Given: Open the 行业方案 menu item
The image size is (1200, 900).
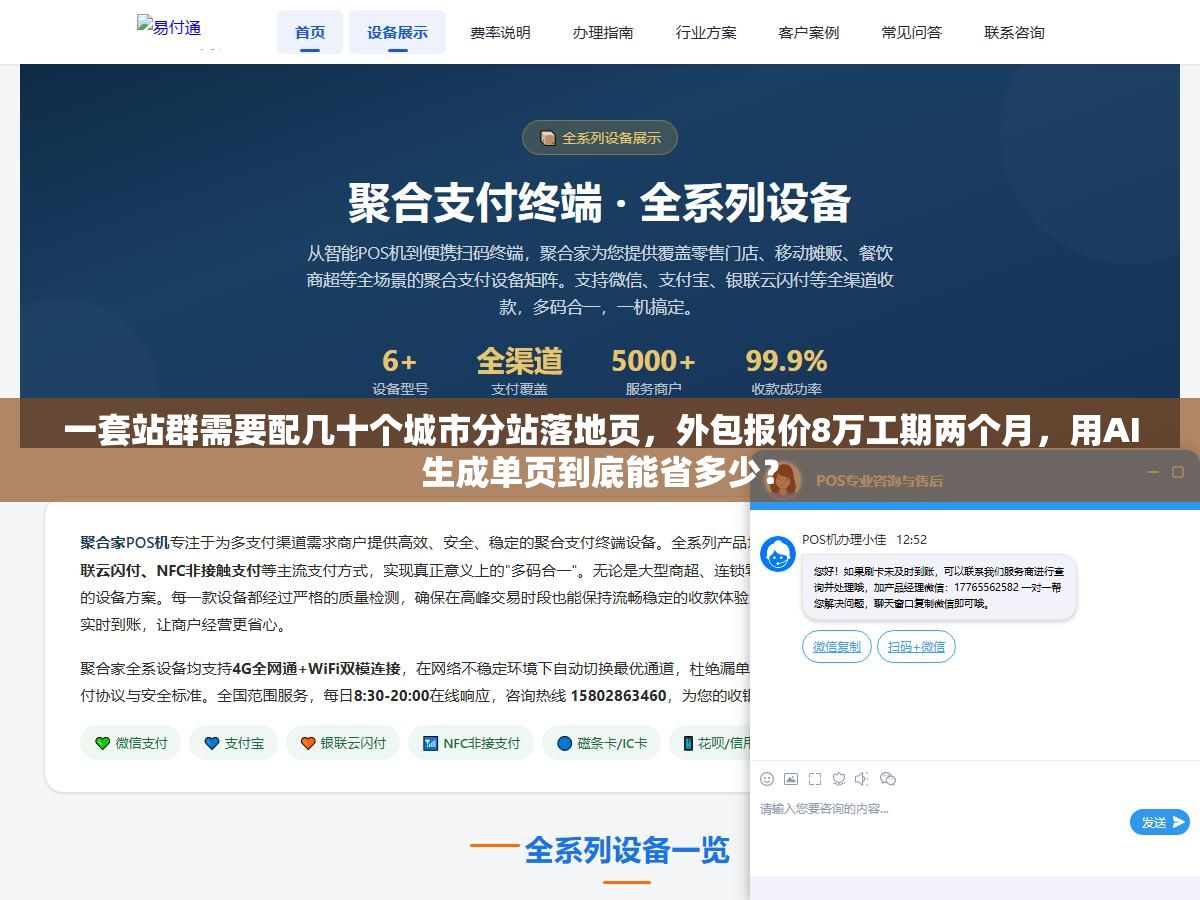Looking at the screenshot, I should tap(706, 32).
